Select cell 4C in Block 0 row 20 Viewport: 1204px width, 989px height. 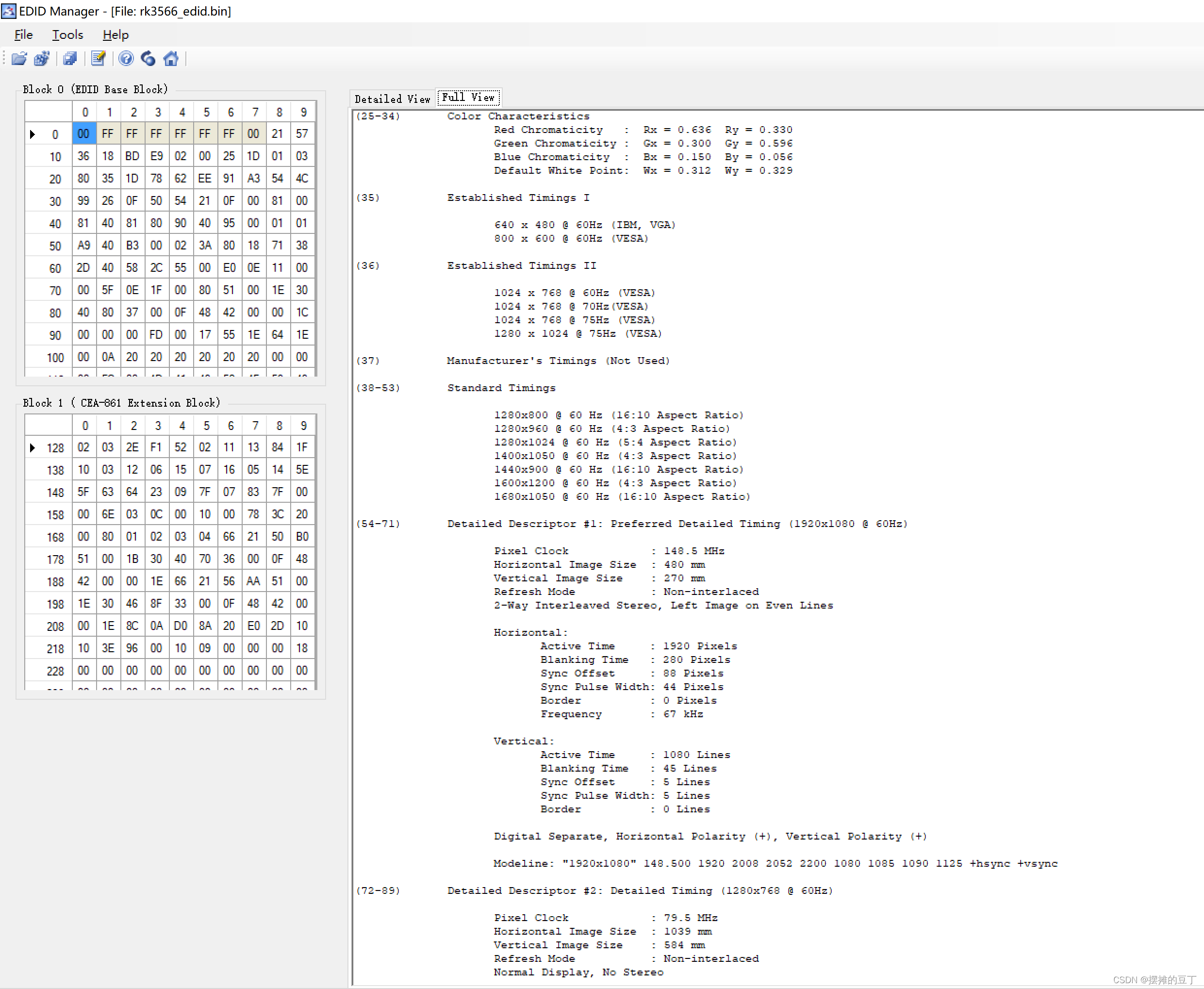pyautogui.click(x=302, y=178)
